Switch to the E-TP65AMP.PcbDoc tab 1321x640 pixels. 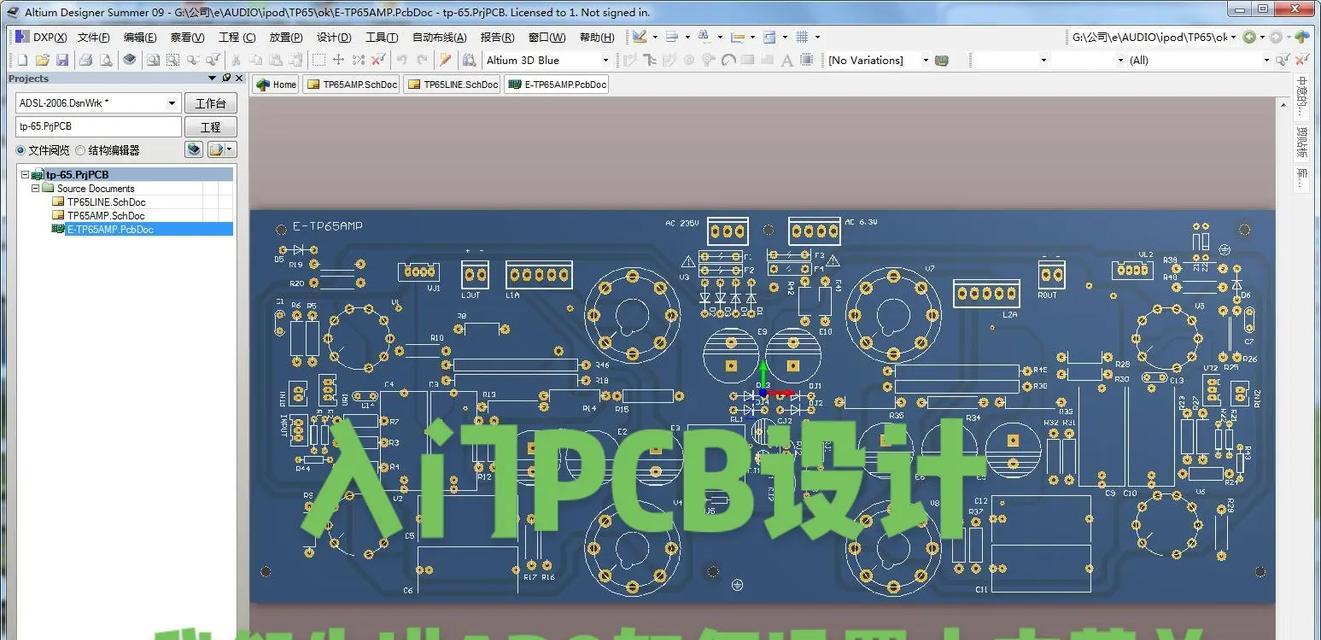pyautogui.click(x=557, y=84)
